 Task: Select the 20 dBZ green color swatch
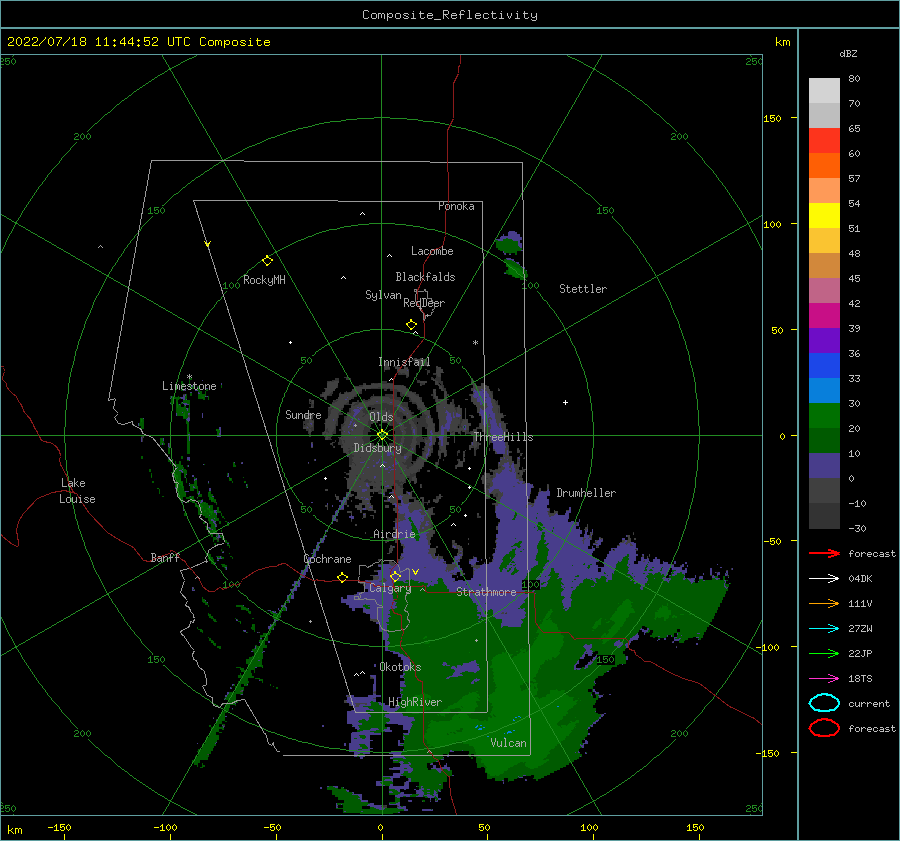pyautogui.click(x=824, y=416)
